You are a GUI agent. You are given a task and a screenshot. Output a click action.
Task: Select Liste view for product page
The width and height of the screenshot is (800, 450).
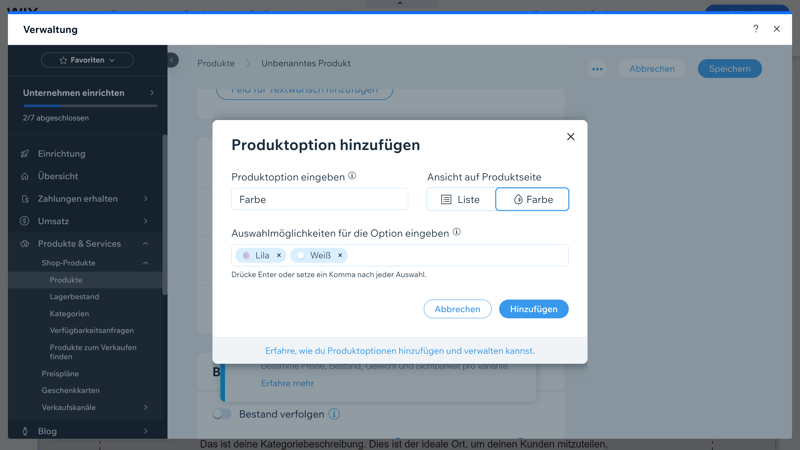click(461, 199)
